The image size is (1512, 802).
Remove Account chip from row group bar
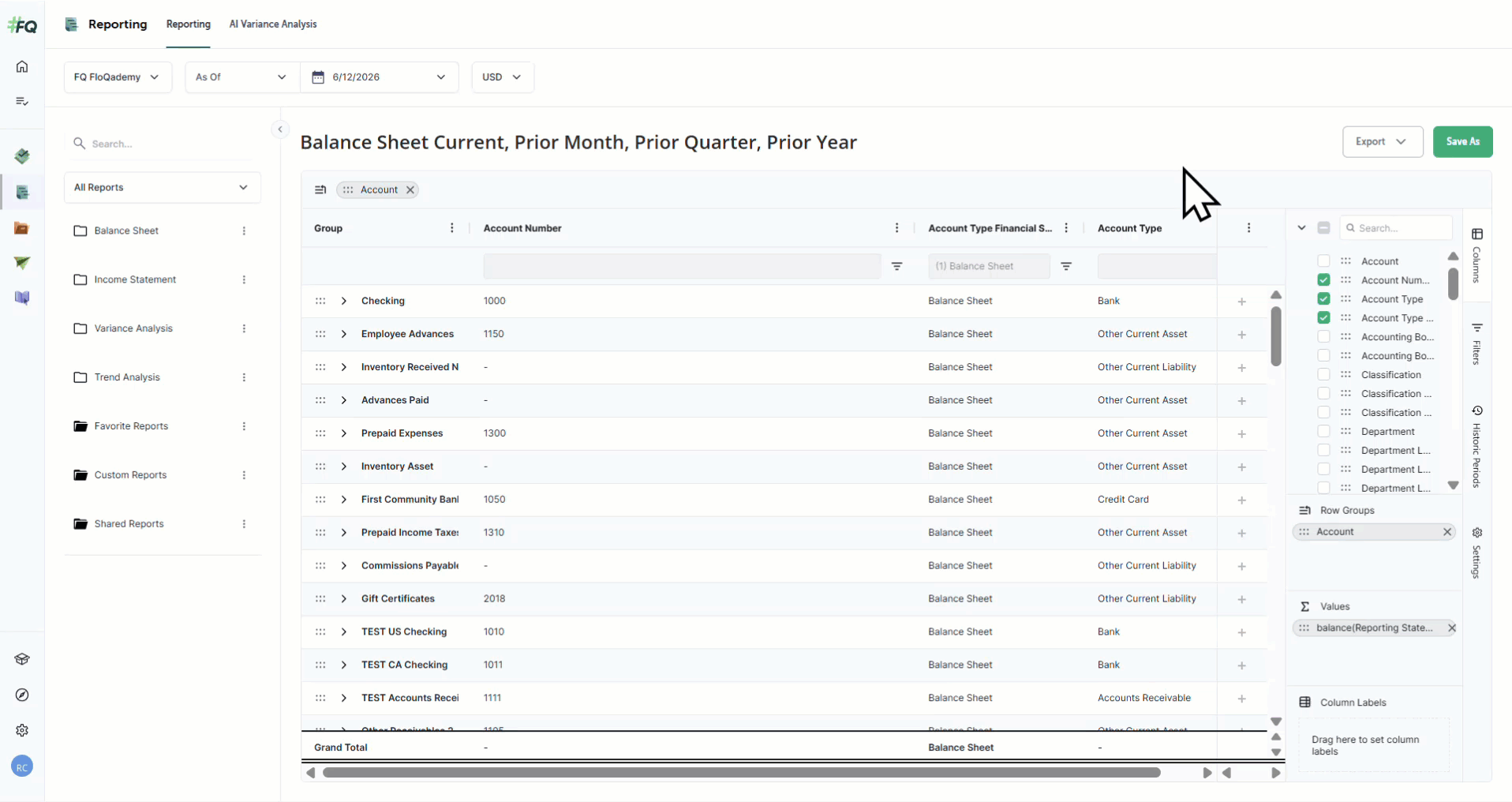tap(410, 189)
